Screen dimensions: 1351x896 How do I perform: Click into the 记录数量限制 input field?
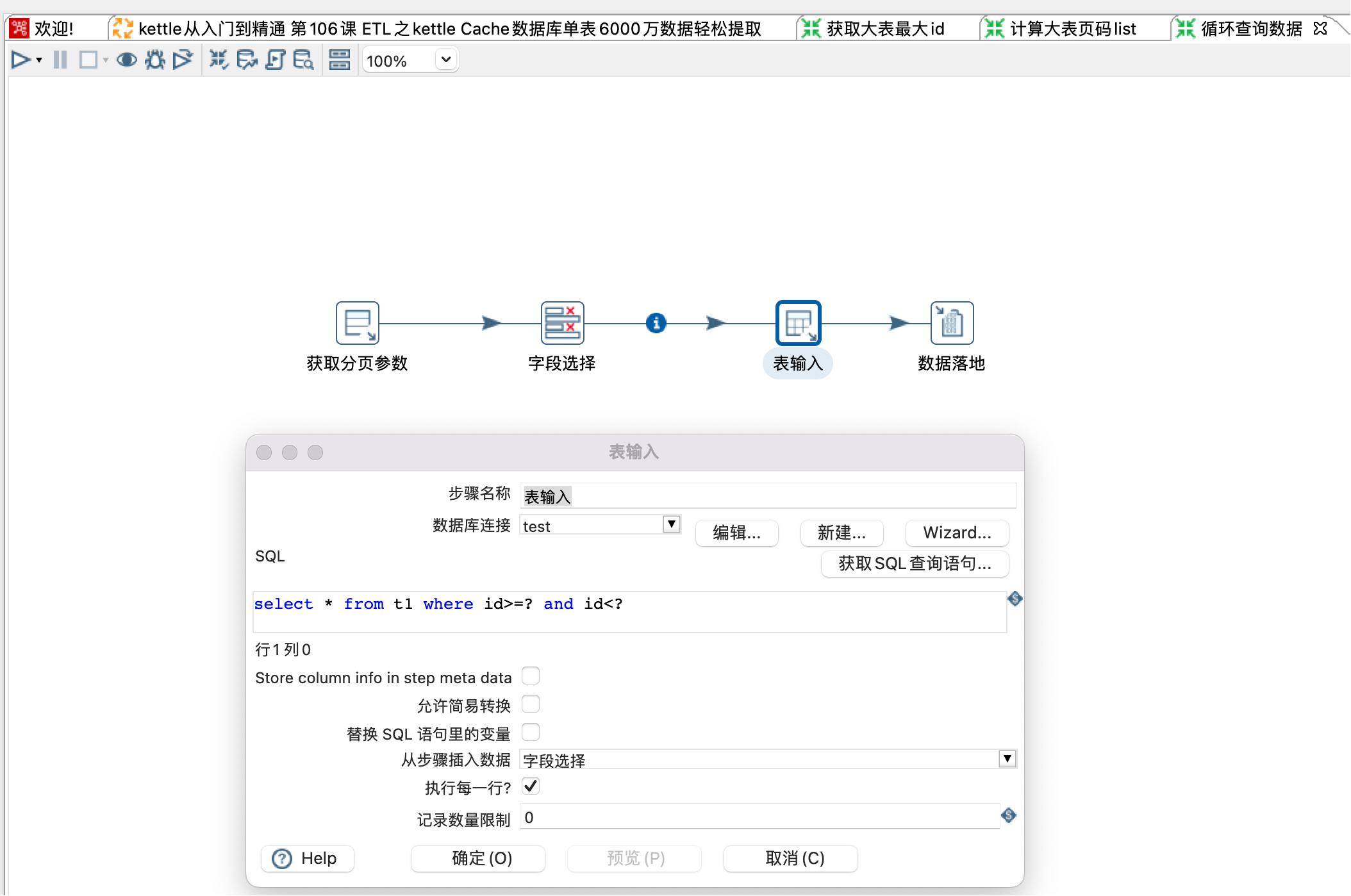point(759,817)
